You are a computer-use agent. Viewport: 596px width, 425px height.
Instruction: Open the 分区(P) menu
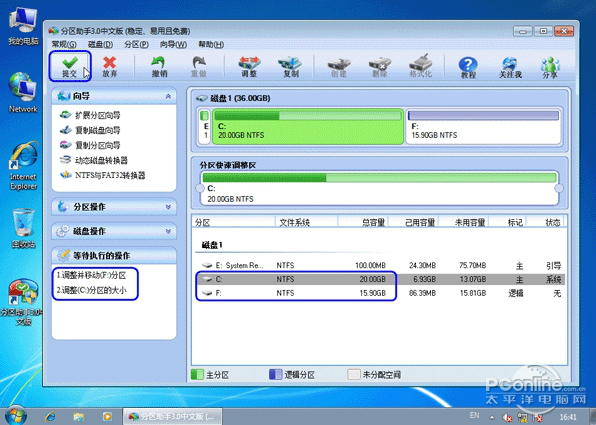pyautogui.click(x=136, y=44)
